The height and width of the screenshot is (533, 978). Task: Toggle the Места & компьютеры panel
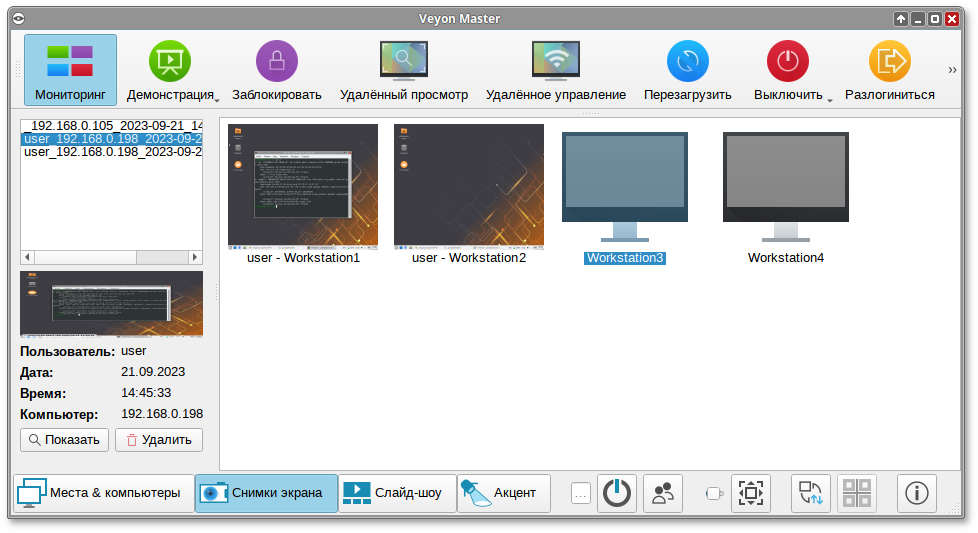coord(102,493)
